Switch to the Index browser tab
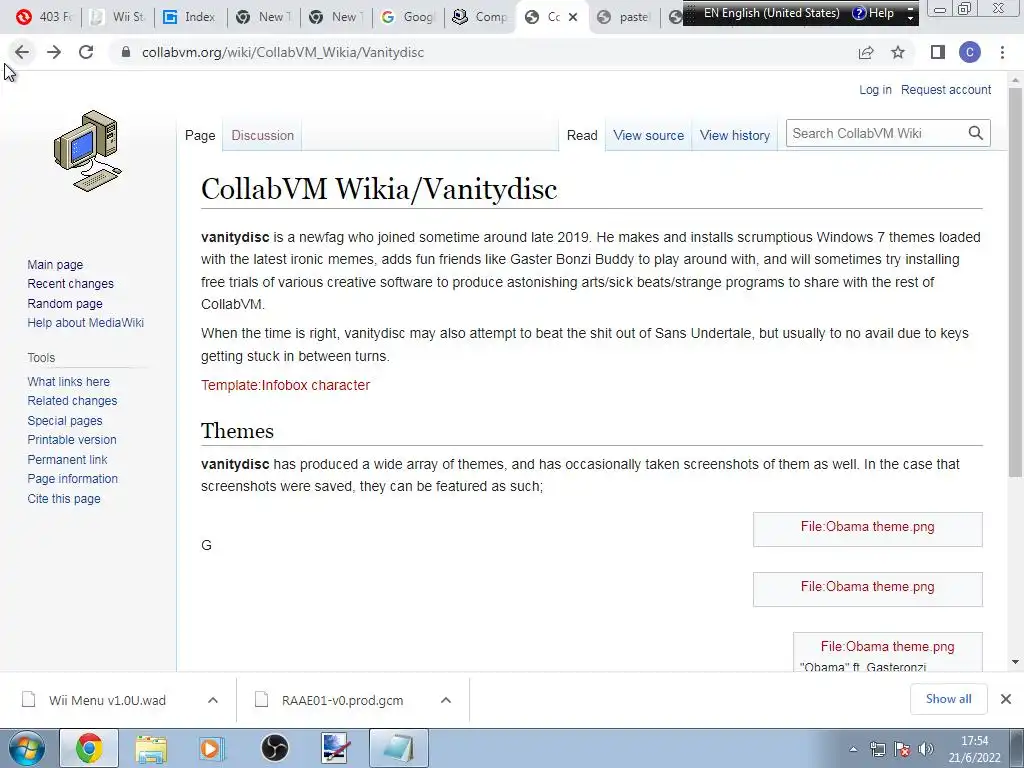This screenshot has width=1024, height=768. [x=190, y=17]
